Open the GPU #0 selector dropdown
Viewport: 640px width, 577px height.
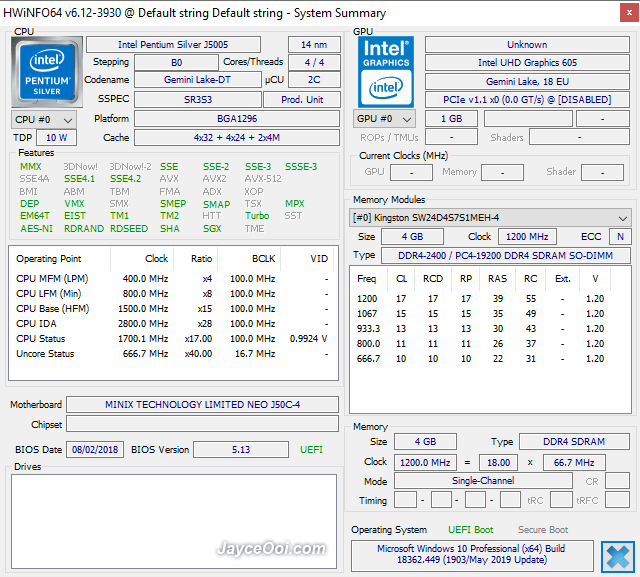pos(384,119)
